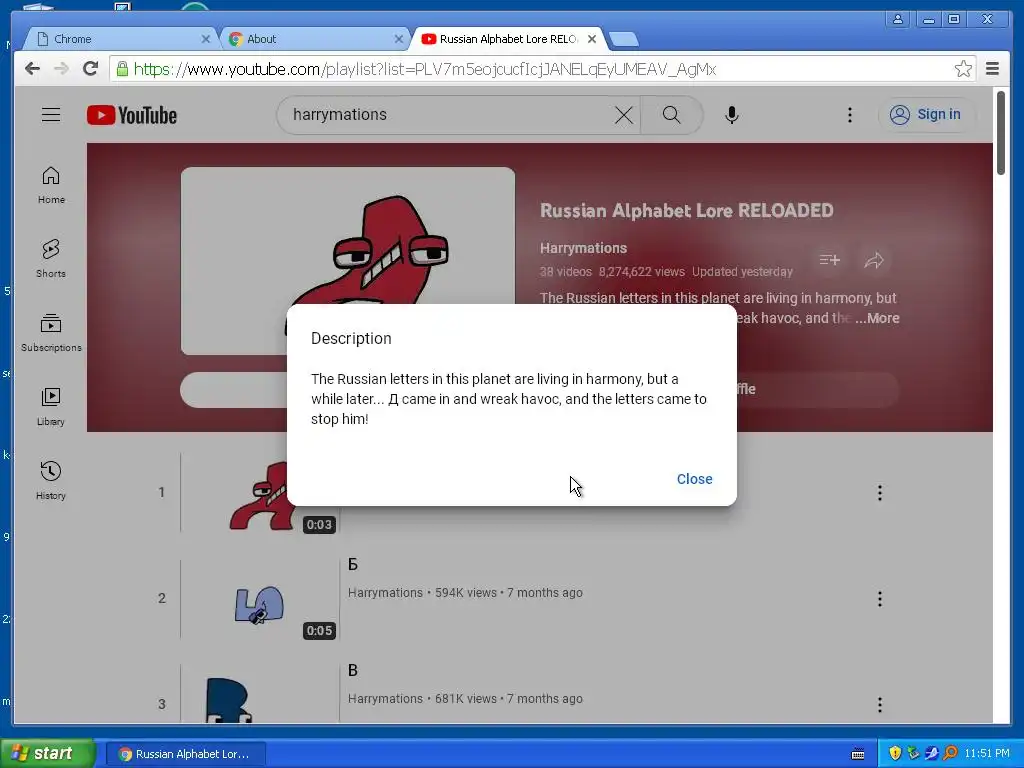1024x768 pixels.
Task: Open the Harrymations channel link in header
Action: click(x=583, y=248)
